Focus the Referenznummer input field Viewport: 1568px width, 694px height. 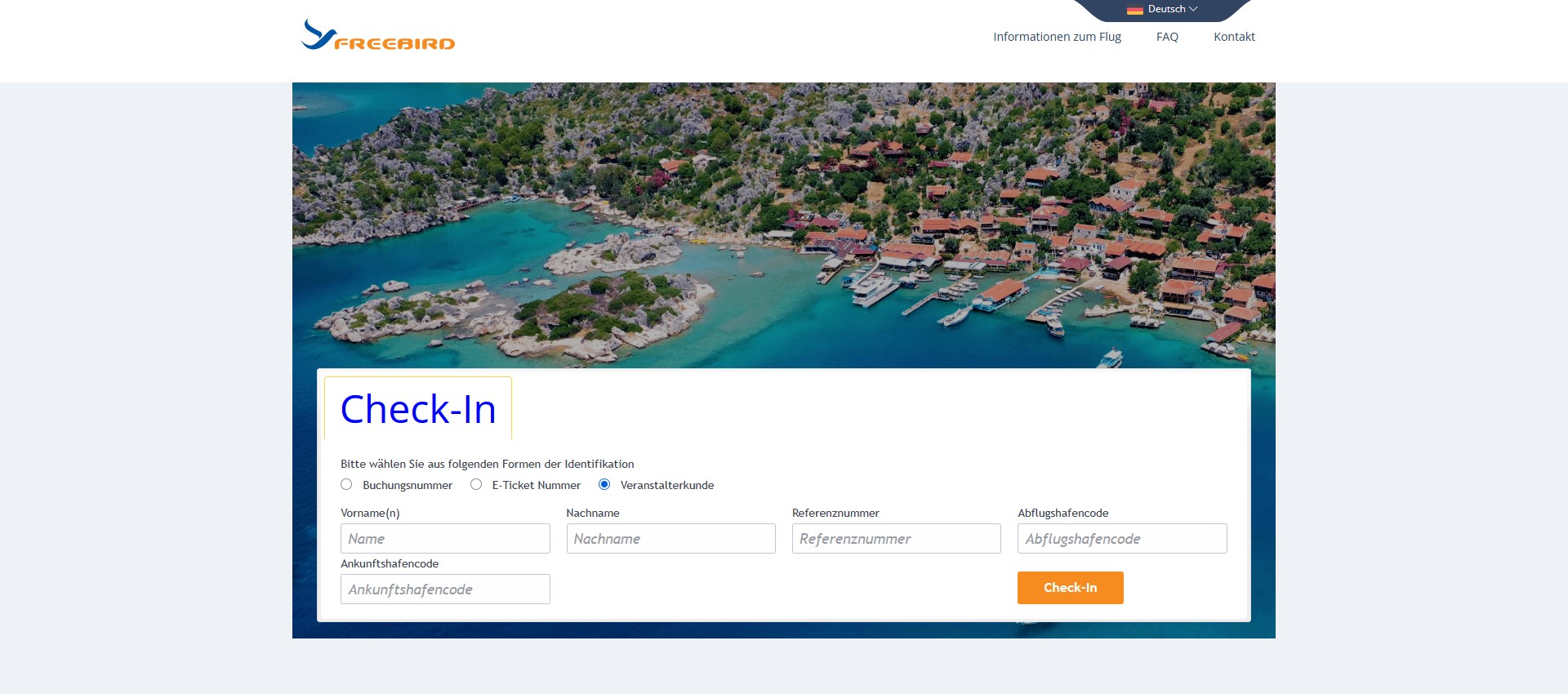(896, 539)
